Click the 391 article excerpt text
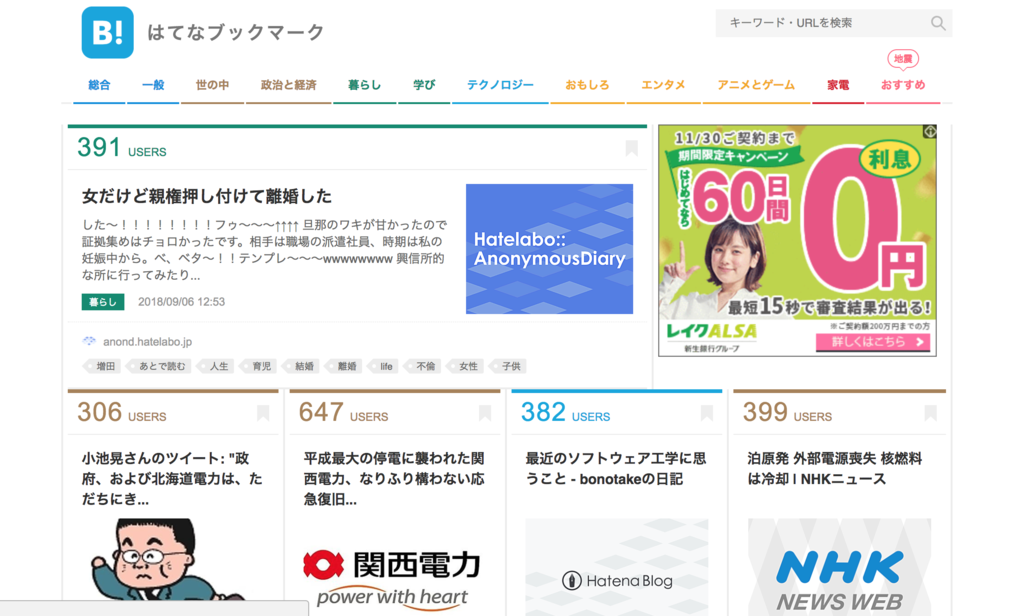Viewport: 1024px width, 616px height. 264,250
